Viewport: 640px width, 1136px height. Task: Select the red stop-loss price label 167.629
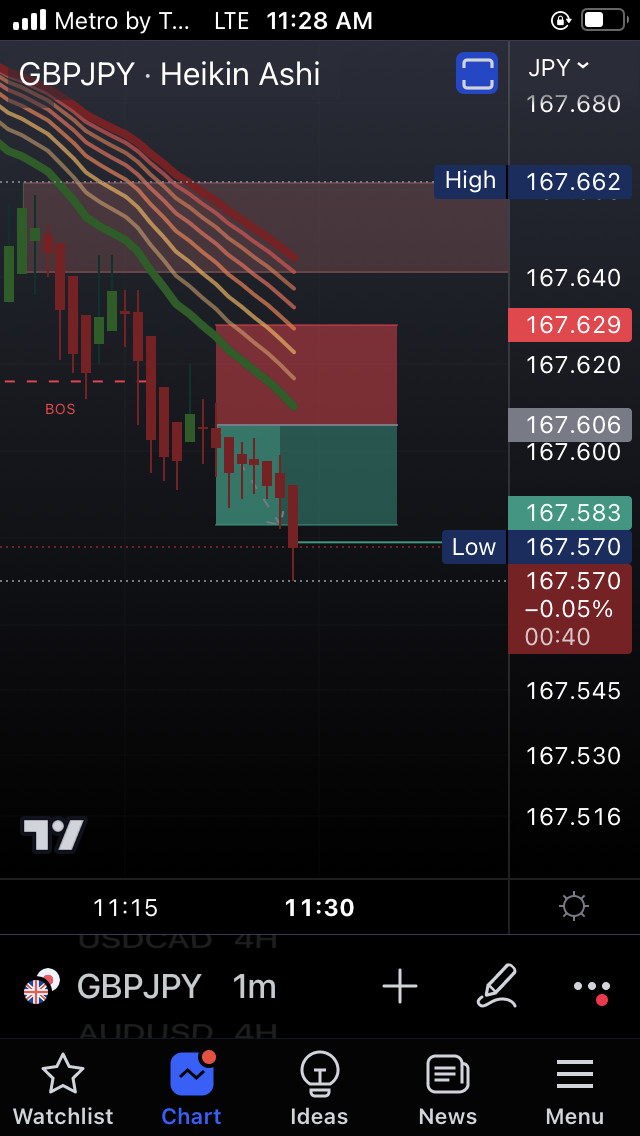(570, 325)
